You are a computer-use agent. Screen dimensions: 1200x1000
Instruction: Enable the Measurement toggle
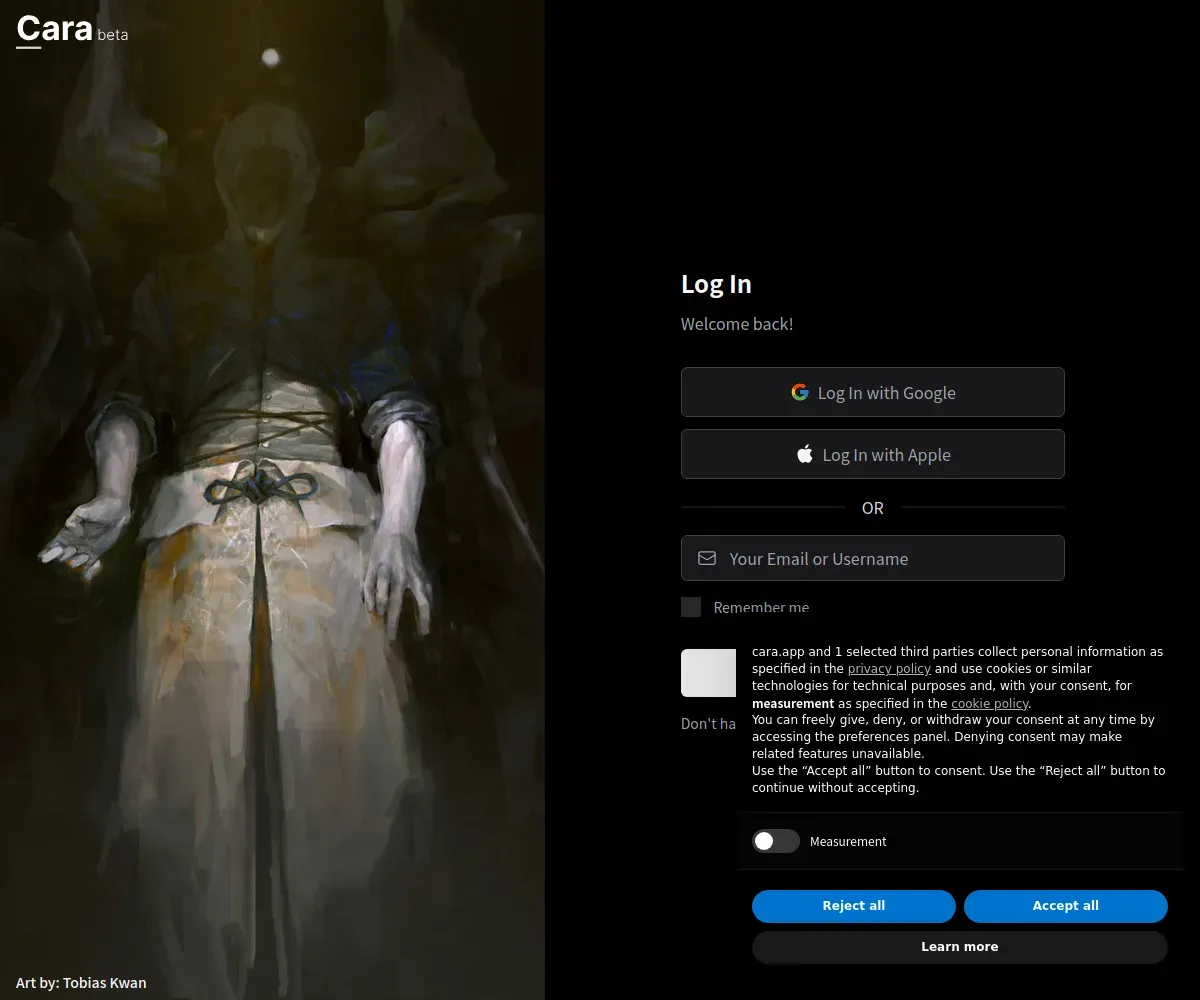tap(776, 841)
